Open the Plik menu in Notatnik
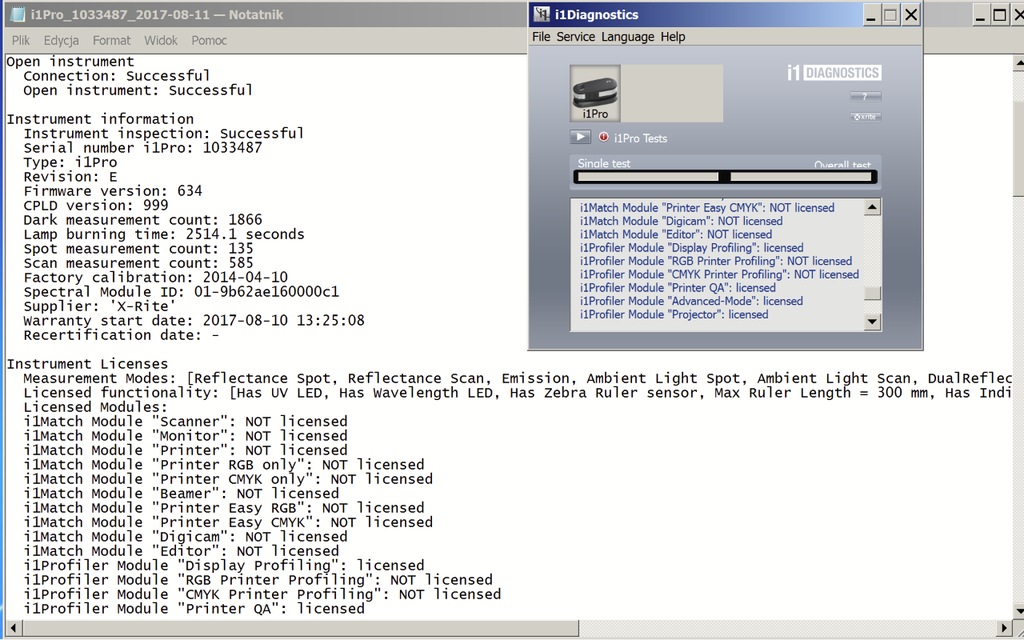The image size is (1024, 640). [x=21, y=40]
